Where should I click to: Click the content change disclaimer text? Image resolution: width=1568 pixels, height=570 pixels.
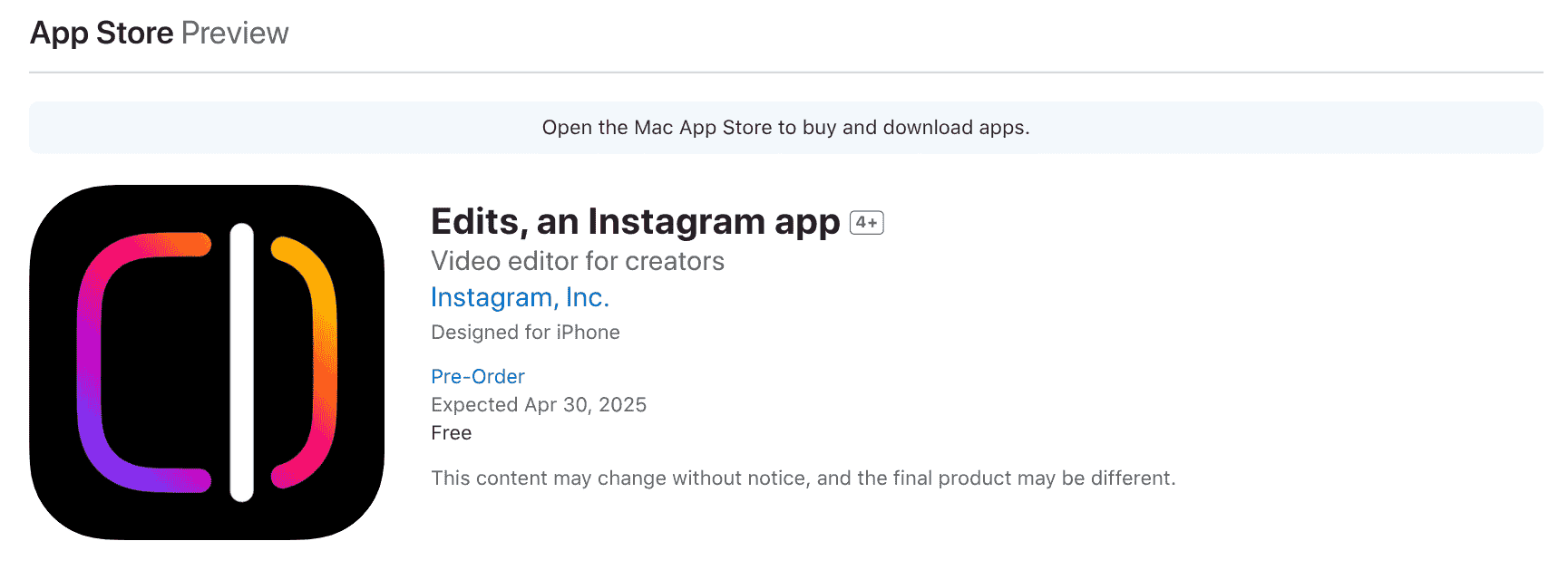click(803, 478)
